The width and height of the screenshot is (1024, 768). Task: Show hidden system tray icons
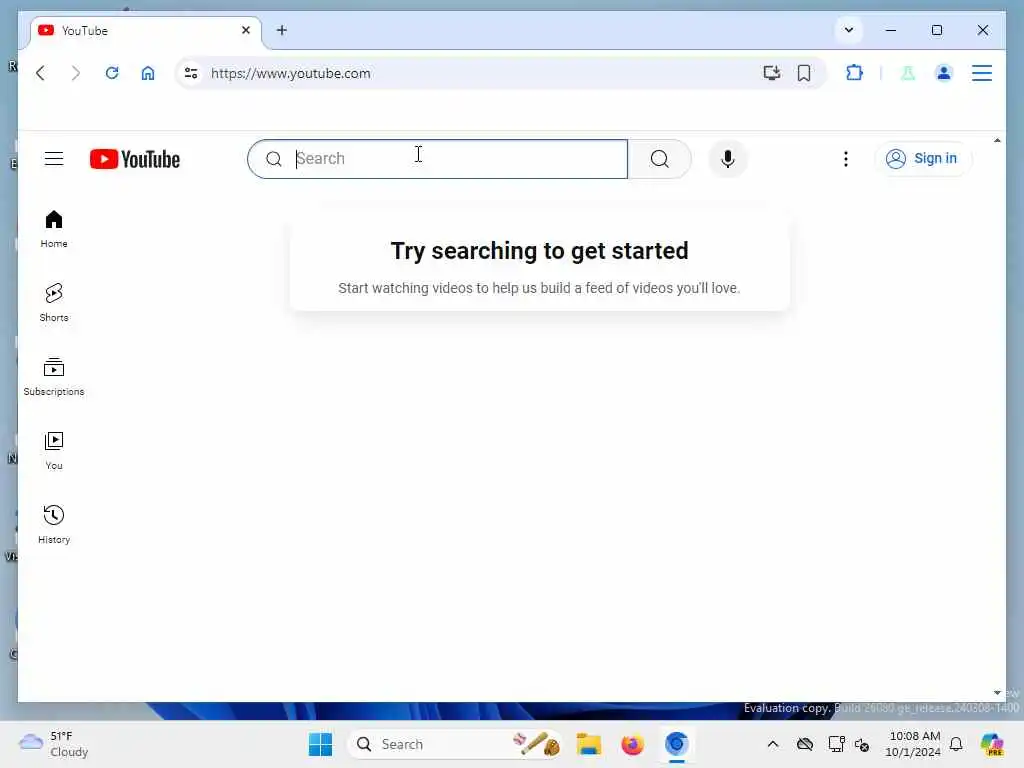point(773,744)
